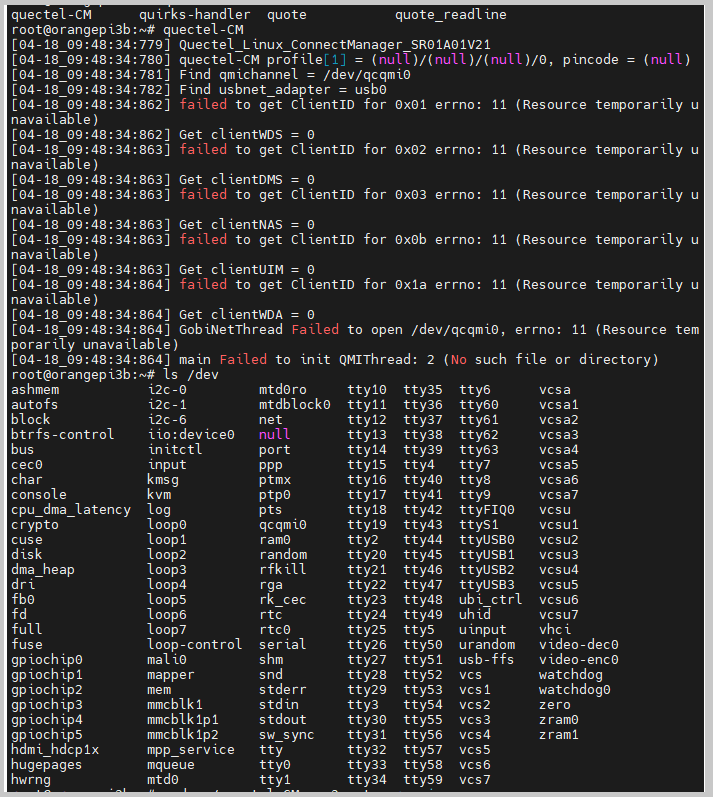Click the 'Quectel_Linux_ConnectManager_SR01A01V21' text

tap(335, 45)
